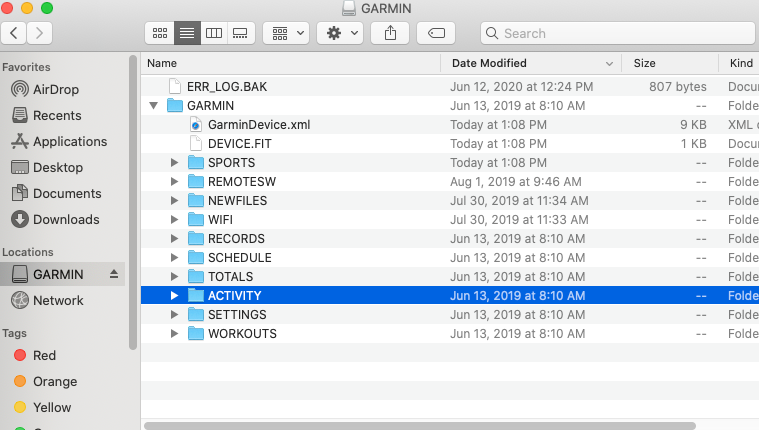Select the GARMIN folder icon in list
759x430 pixels.
click(x=175, y=106)
